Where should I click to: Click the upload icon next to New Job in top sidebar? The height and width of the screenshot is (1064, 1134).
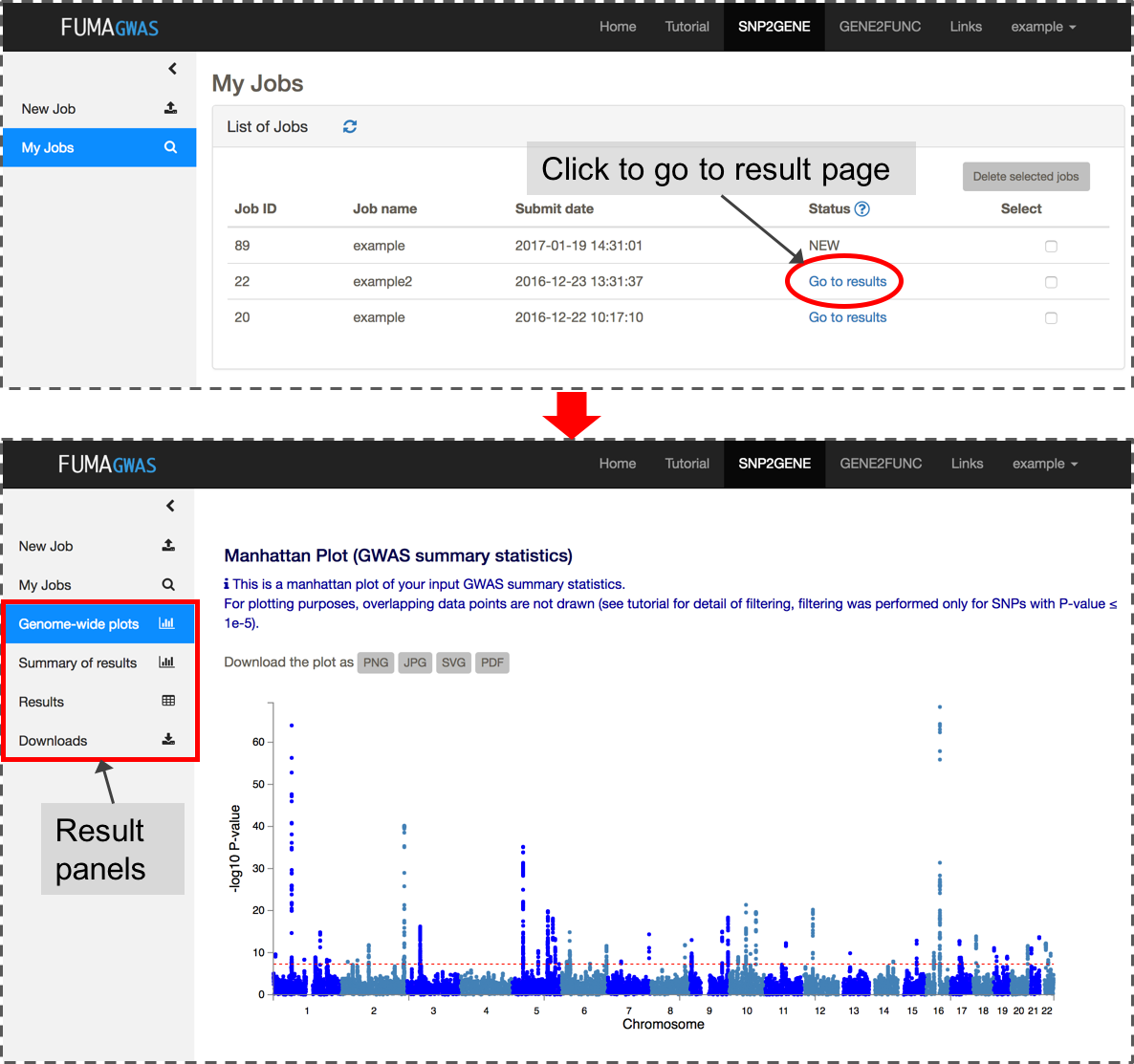tap(171, 108)
